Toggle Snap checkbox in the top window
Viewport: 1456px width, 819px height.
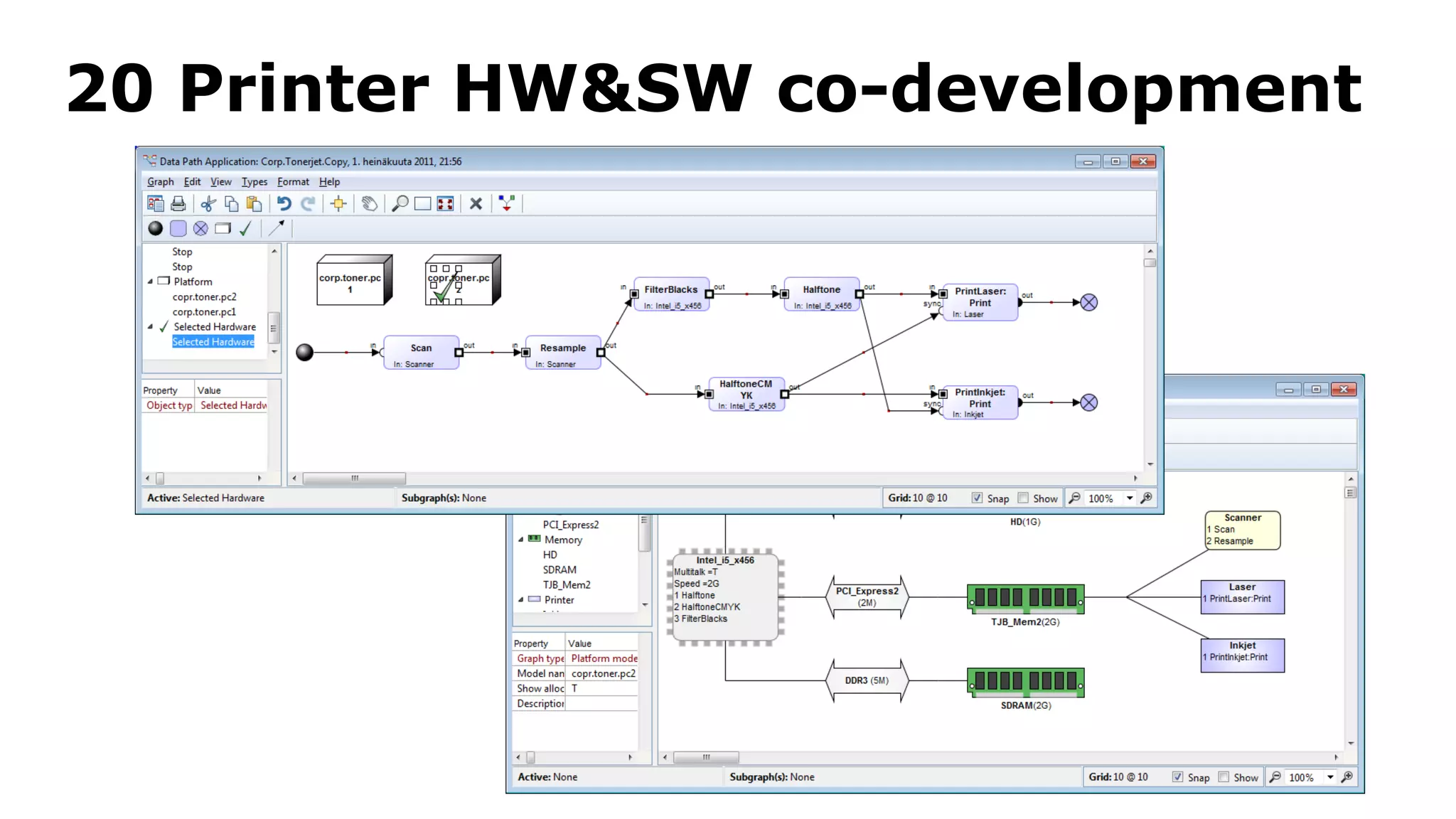(x=977, y=498)
